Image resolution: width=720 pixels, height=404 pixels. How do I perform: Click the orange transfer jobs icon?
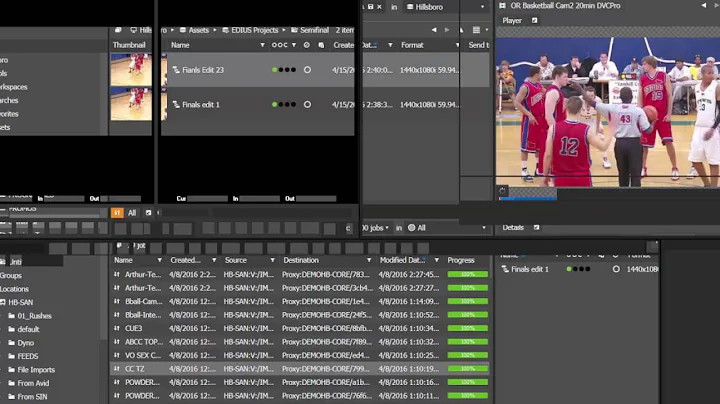pyautogui.click(x=117, y=213)
